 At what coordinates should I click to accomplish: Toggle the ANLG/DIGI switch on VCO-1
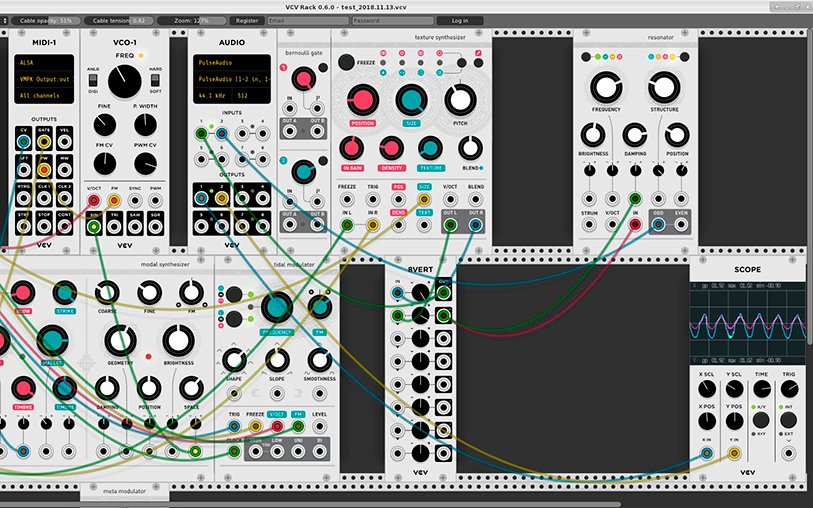click(x=93, y=80)
